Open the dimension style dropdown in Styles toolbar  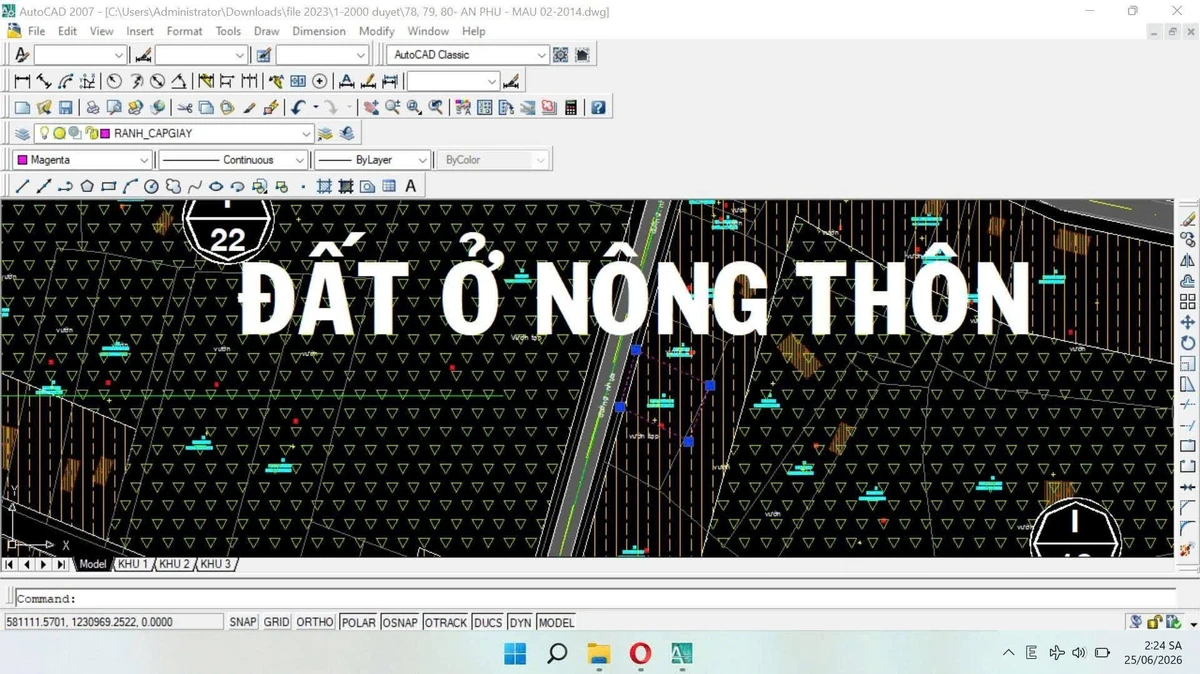click(x=201, y=55)
